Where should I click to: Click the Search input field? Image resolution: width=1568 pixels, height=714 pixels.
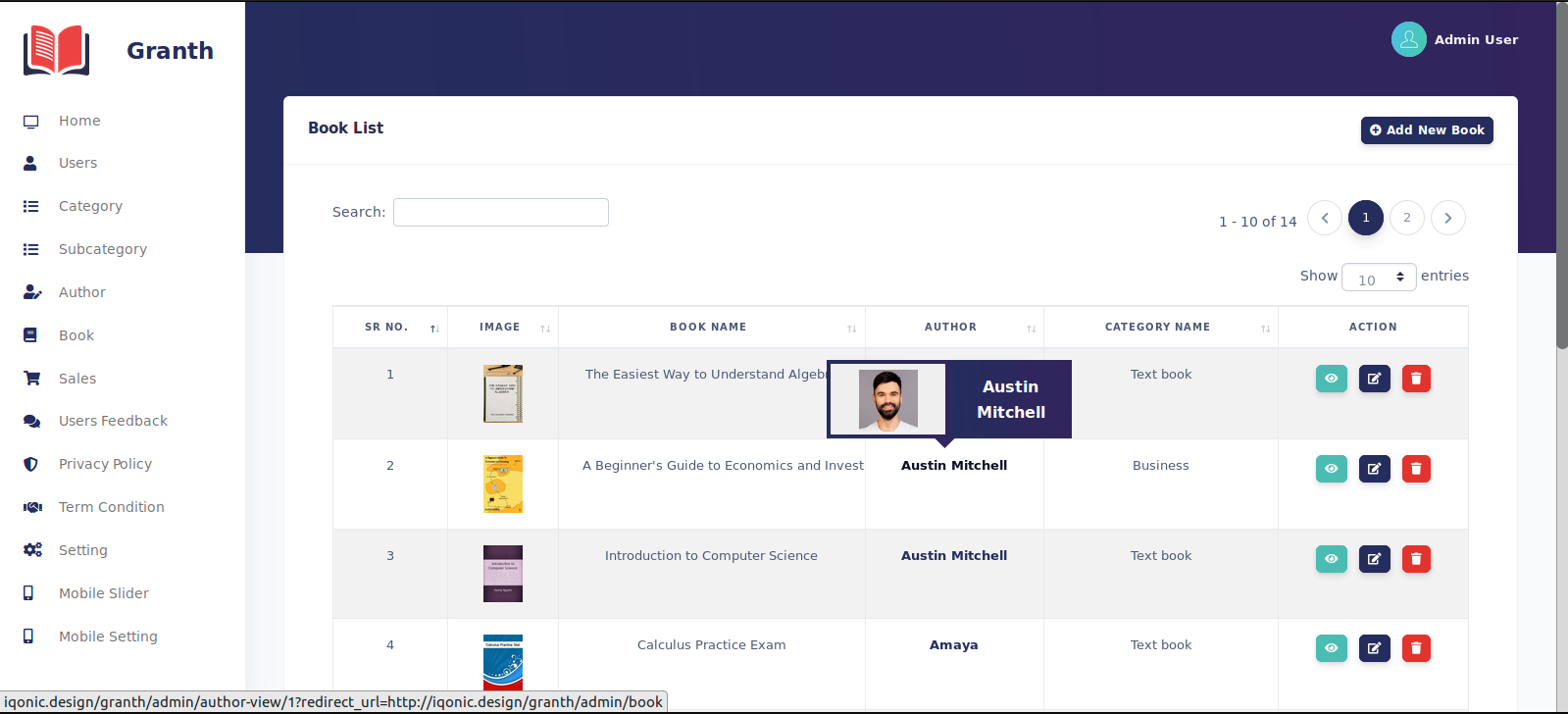click(501, 212)
